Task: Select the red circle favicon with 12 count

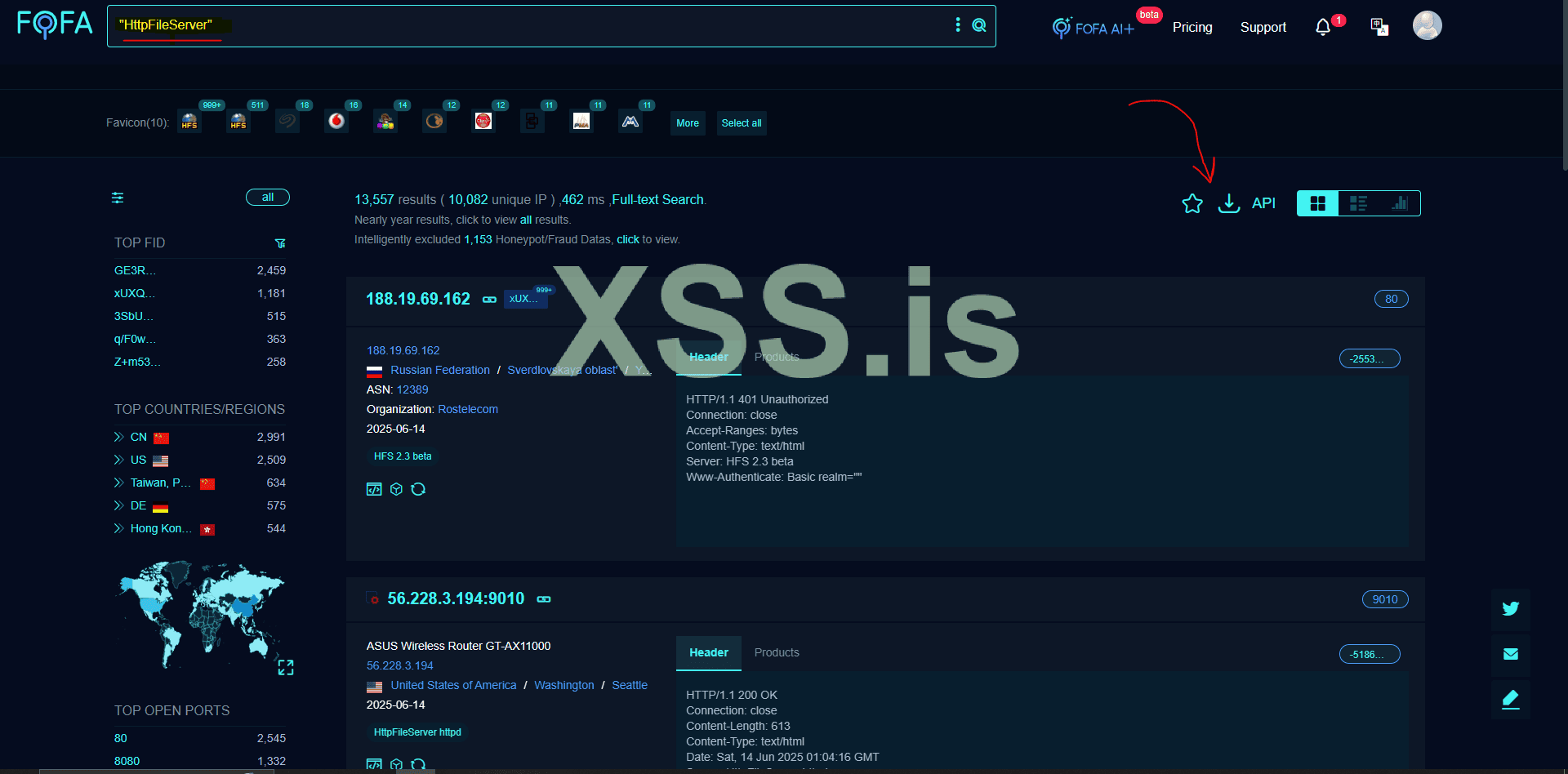Action: coord(483,122)
